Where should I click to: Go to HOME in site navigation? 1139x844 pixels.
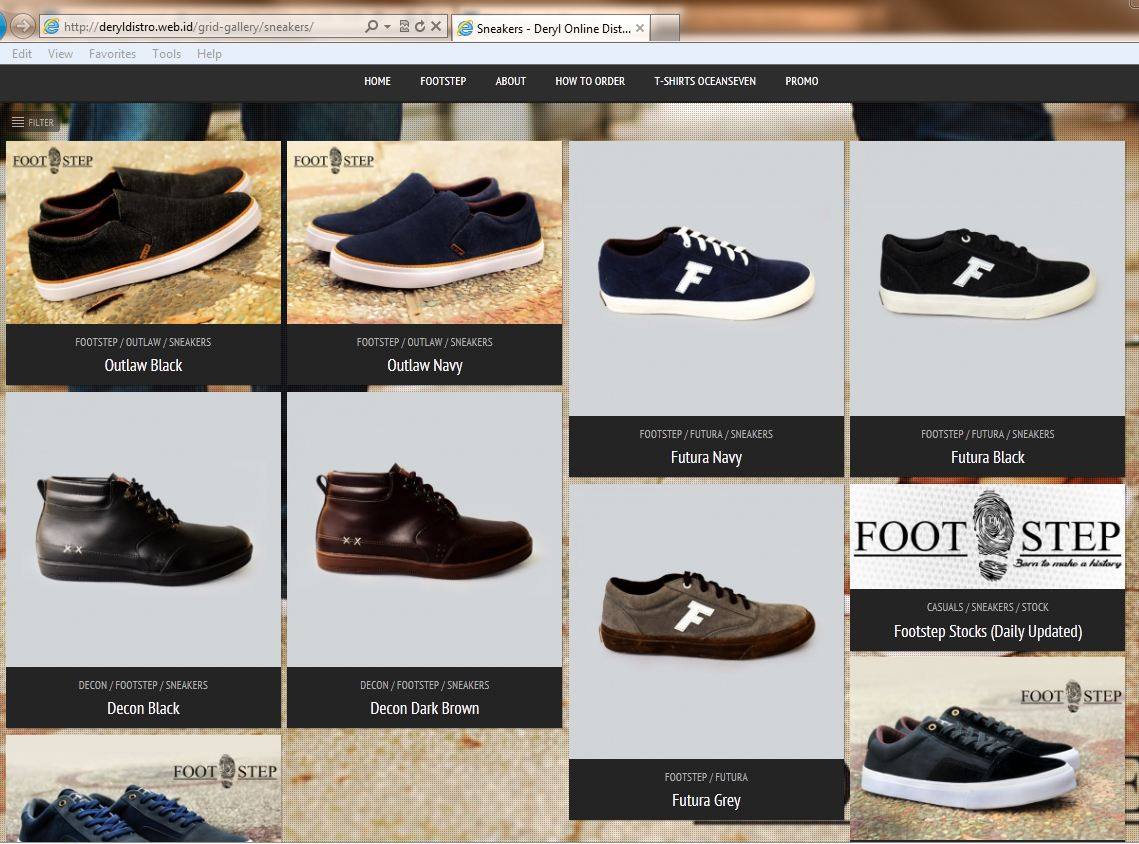pos(377,81)
